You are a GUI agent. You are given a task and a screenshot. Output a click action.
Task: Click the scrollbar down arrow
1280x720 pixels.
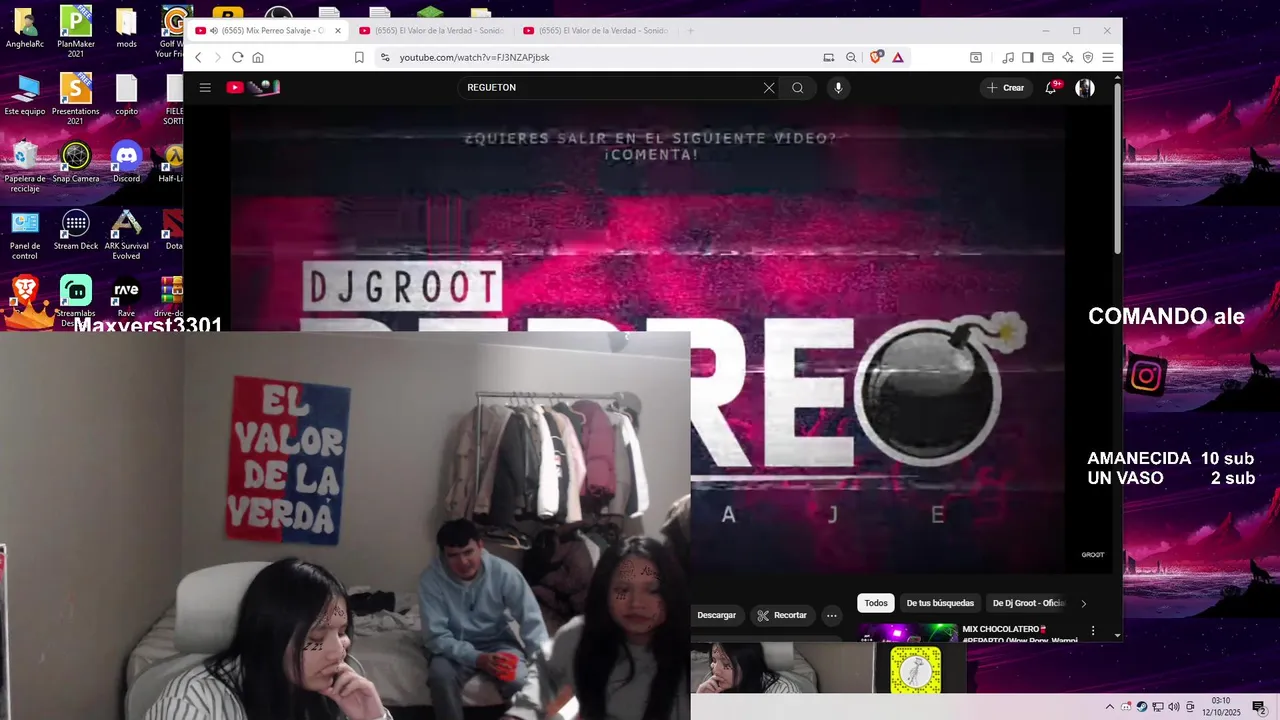(x=1117, y=635)
